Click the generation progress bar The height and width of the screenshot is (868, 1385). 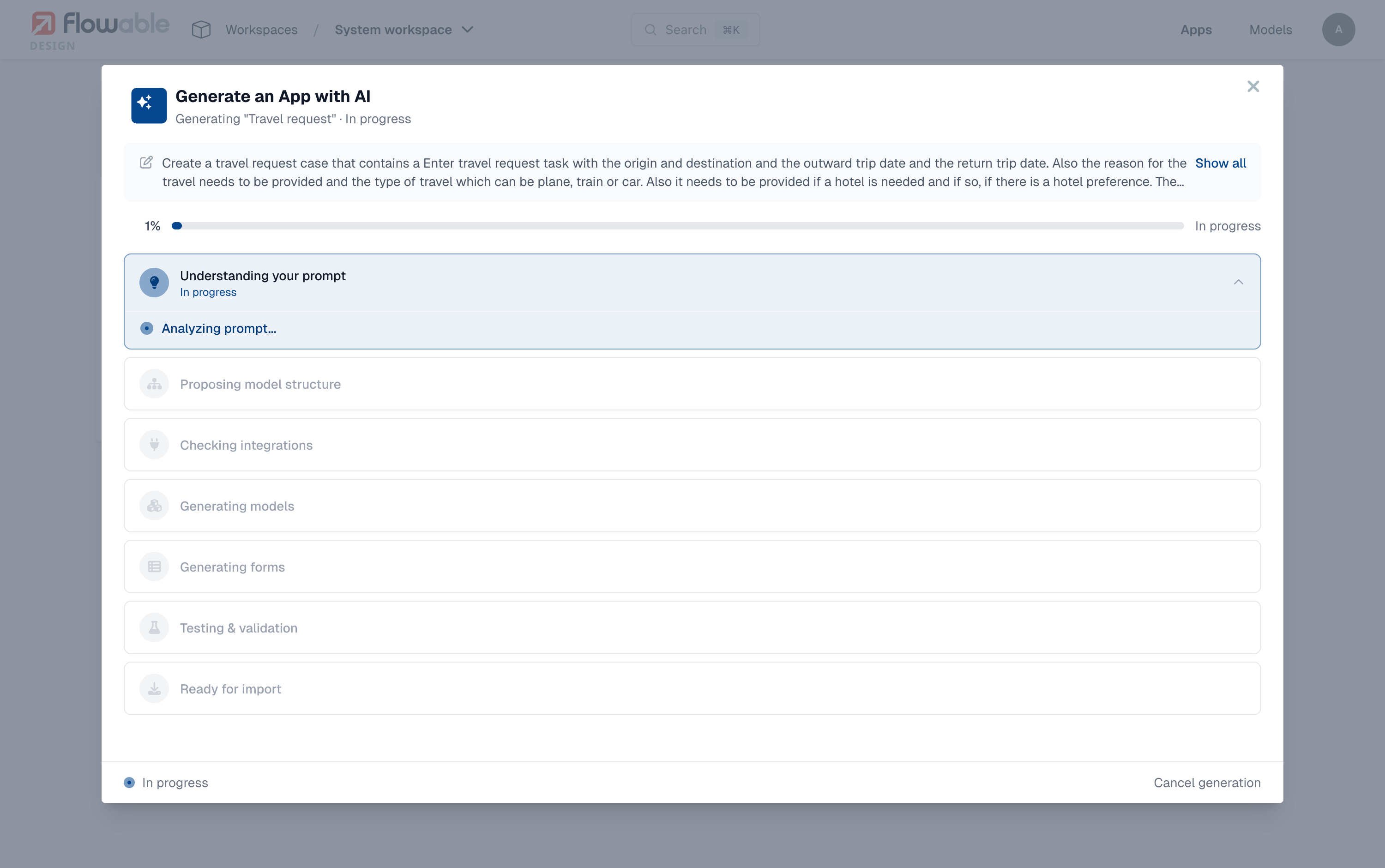[x=677, y=226]
